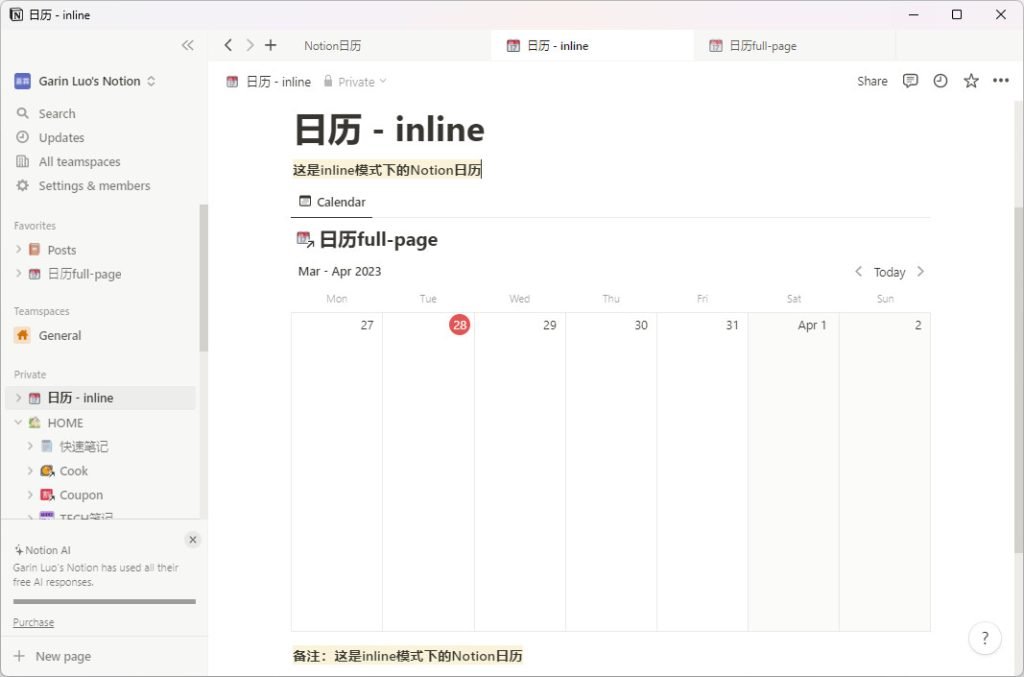Favorite this page with the star icon

click(x=971, y=81)
